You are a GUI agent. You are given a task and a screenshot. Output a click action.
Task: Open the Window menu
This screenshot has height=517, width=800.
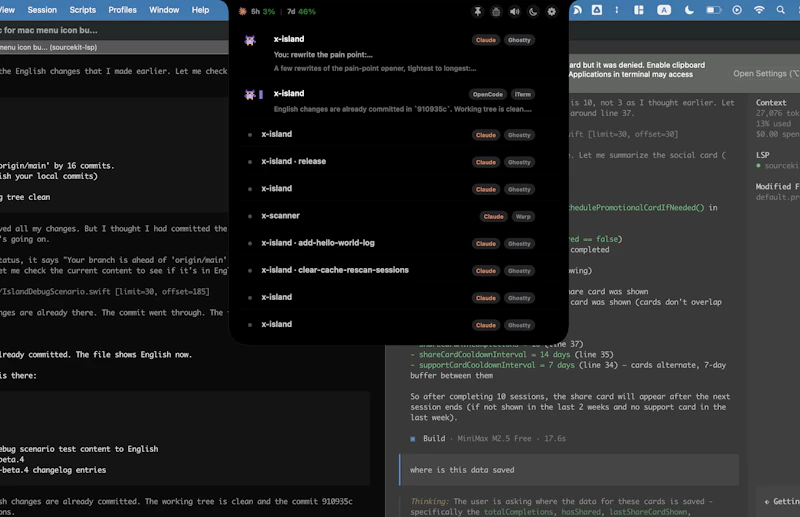coord(164,10)
